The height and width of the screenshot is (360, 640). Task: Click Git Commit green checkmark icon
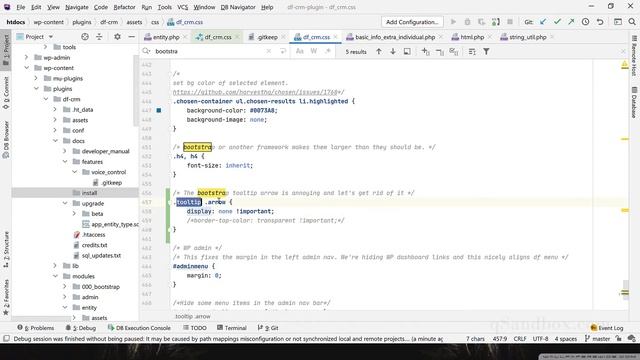[557, 22]
